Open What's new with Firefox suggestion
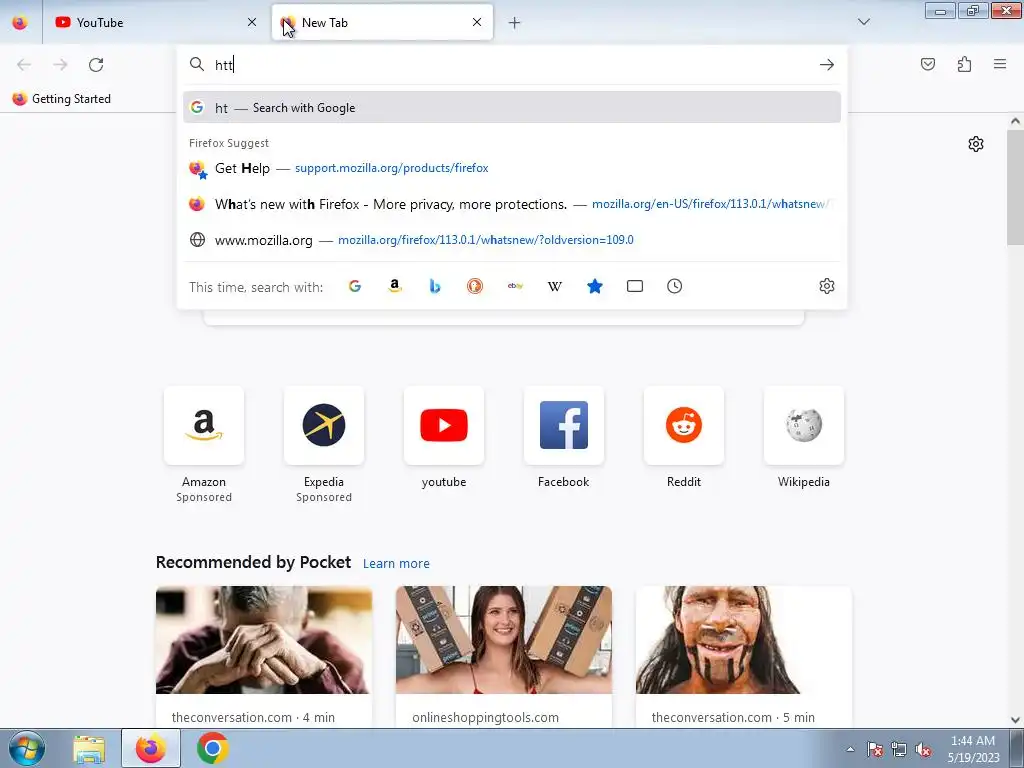 (x=512, y=204)
